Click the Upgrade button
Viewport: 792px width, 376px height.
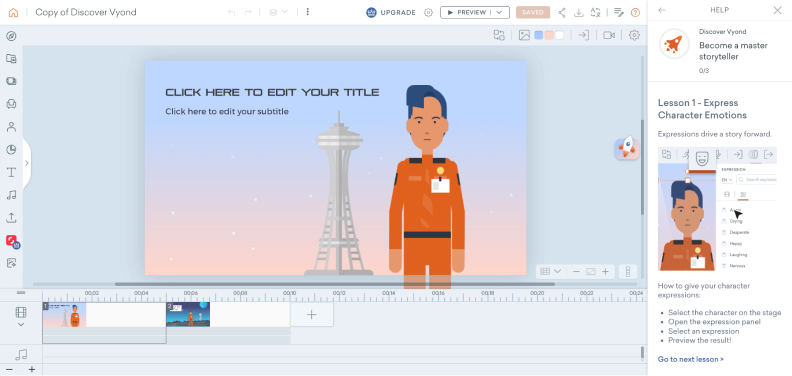click(391, 12)
